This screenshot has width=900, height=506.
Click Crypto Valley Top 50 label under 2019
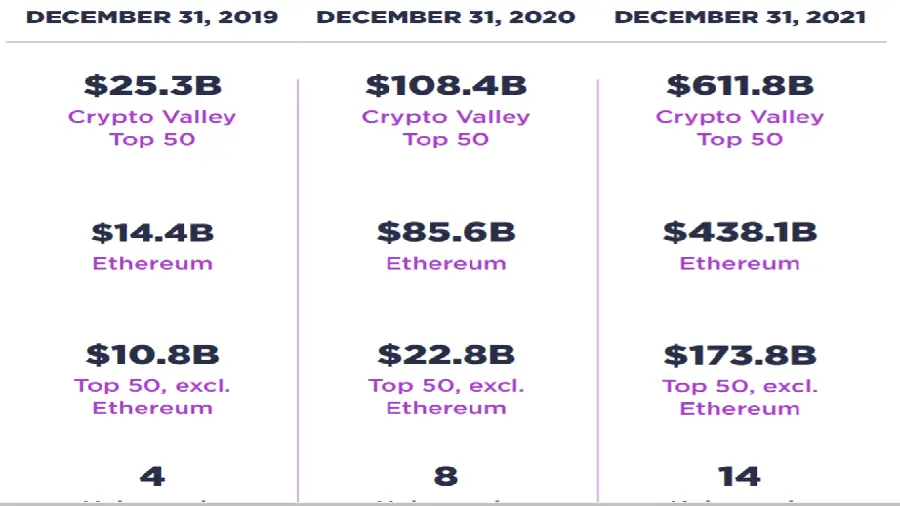click(152, 127)
